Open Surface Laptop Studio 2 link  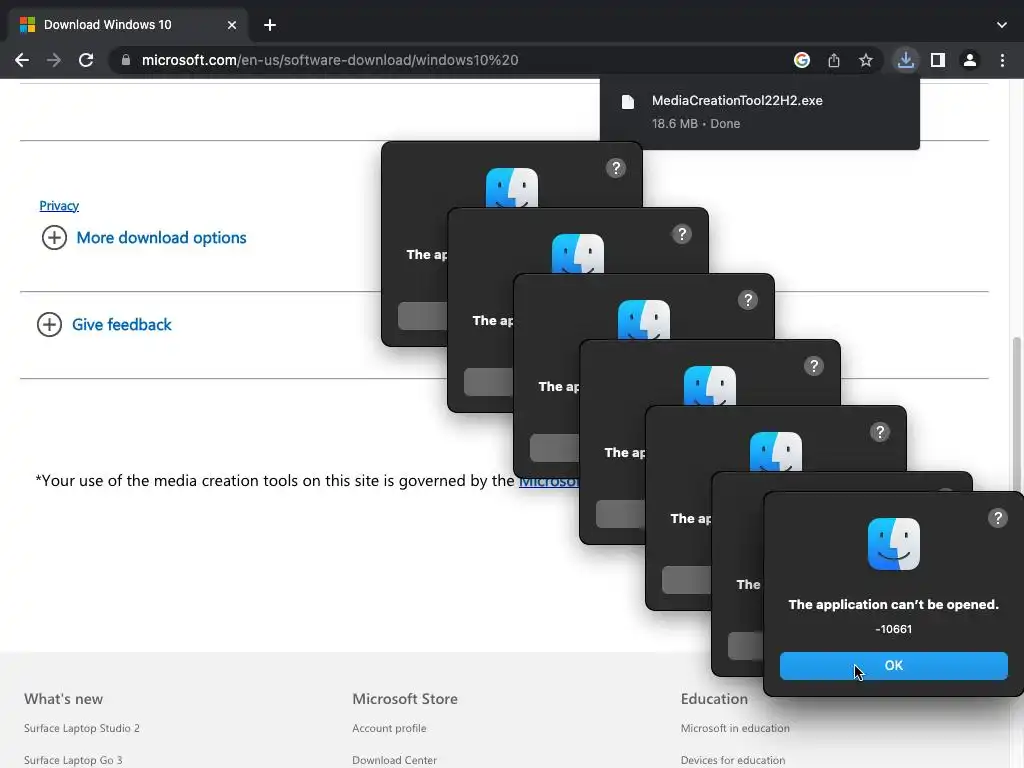(x=82, y=728)
